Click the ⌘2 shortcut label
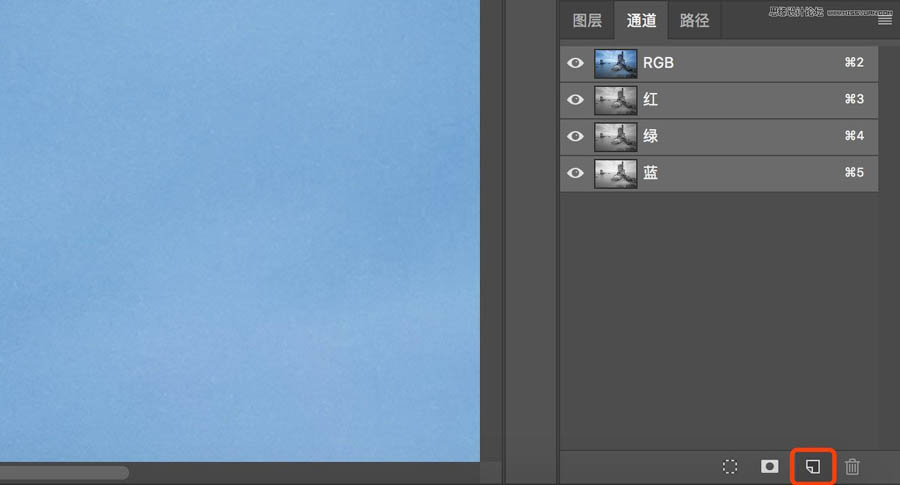 (854, 63)
